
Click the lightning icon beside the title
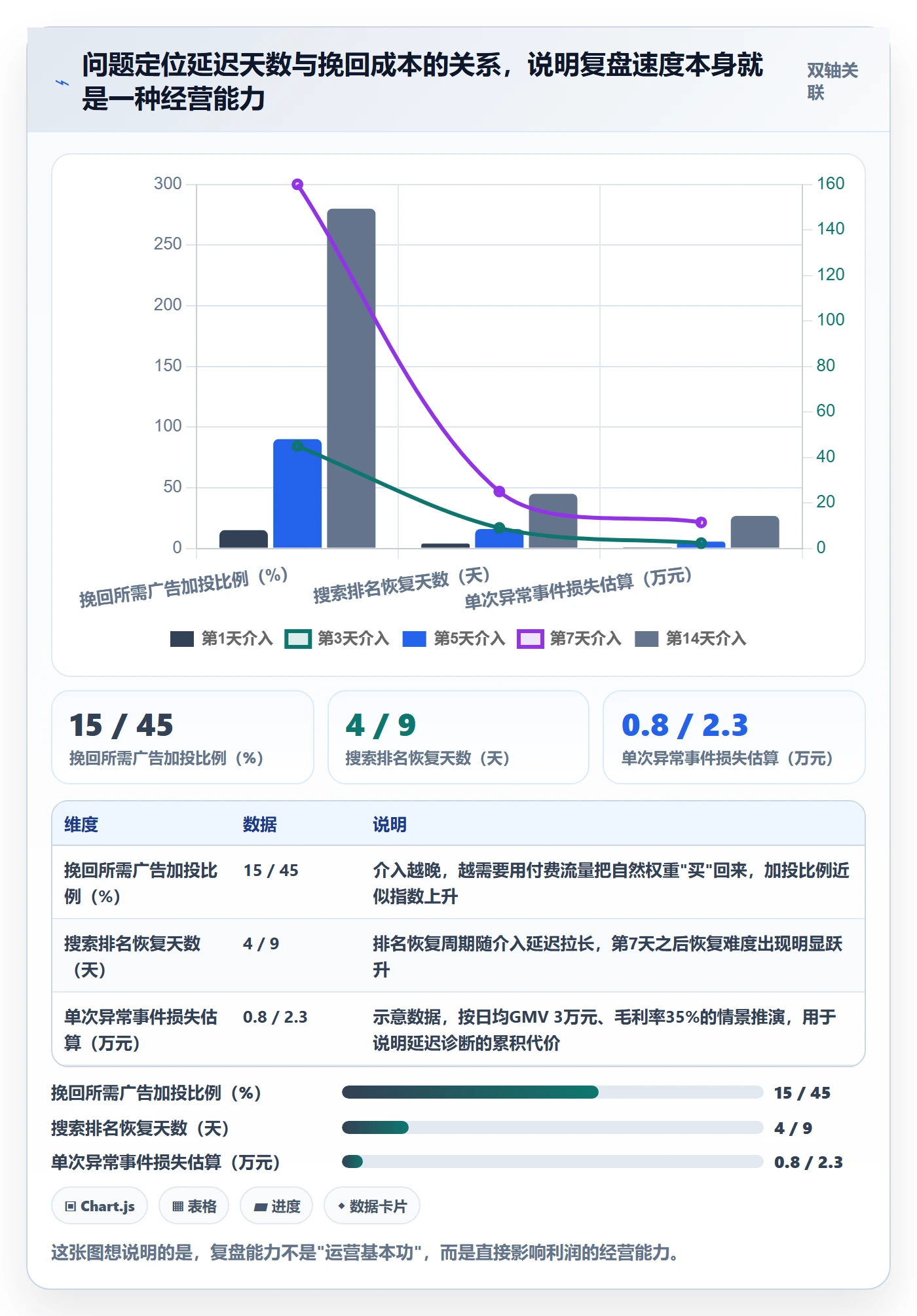62,83
